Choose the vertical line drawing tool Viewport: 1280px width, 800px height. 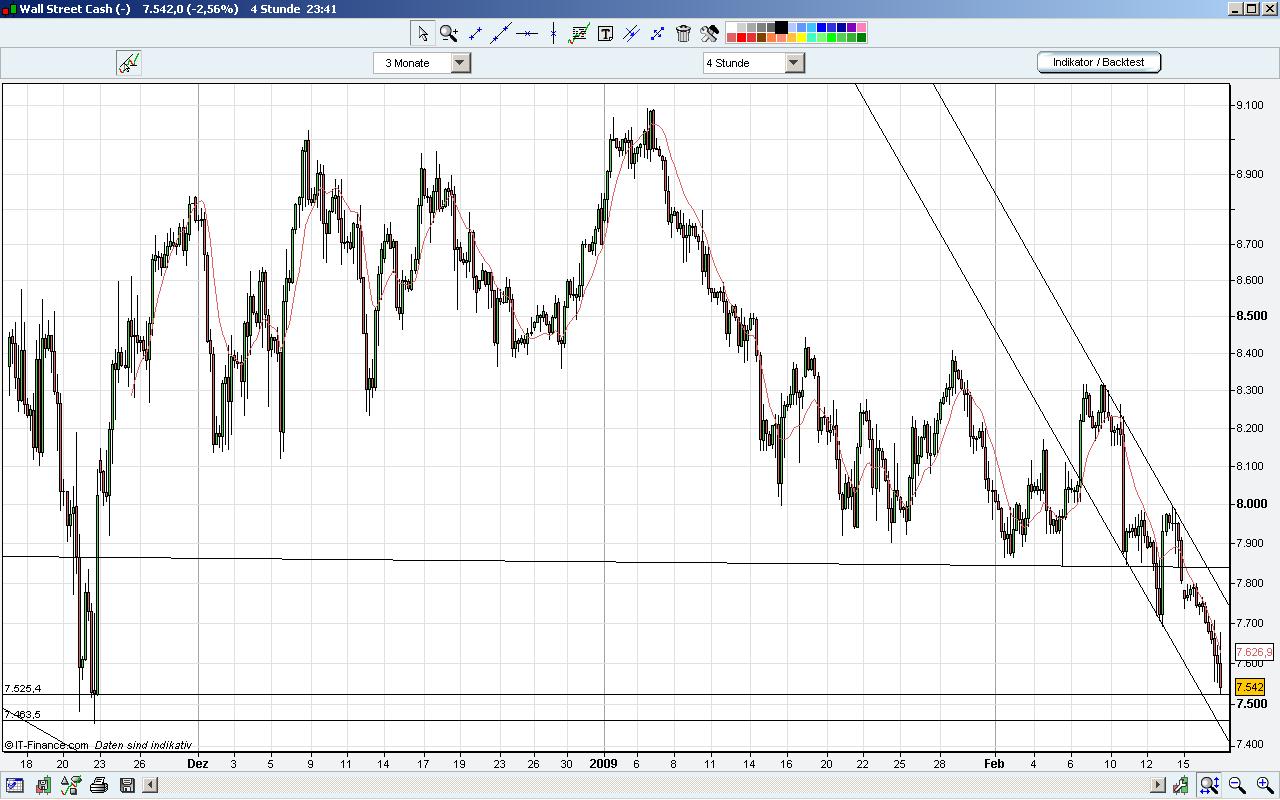(552, 33)
